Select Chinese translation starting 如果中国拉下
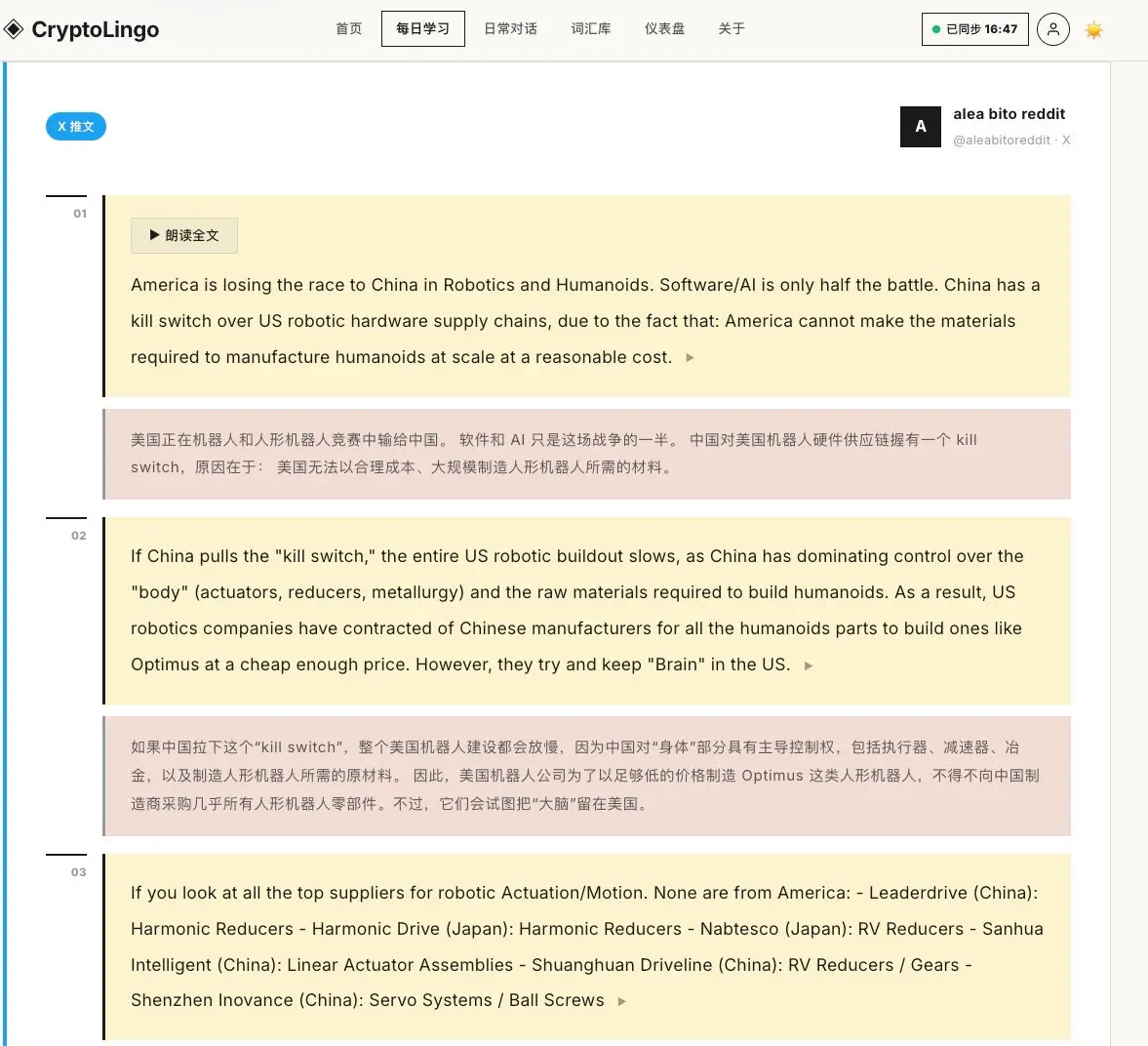Image resolution: width=1148 pixels, height=1046 pixels. (x=586, y=776)
